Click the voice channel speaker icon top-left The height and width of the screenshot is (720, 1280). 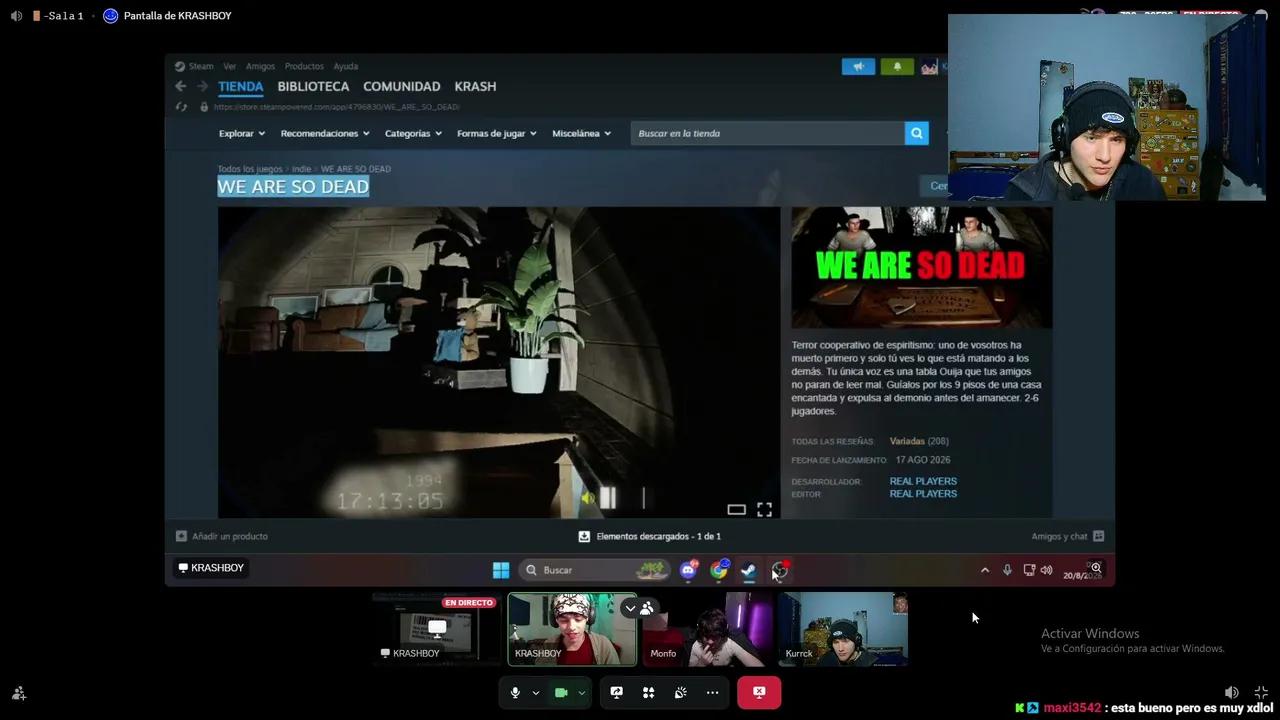[x=16, y=16]
